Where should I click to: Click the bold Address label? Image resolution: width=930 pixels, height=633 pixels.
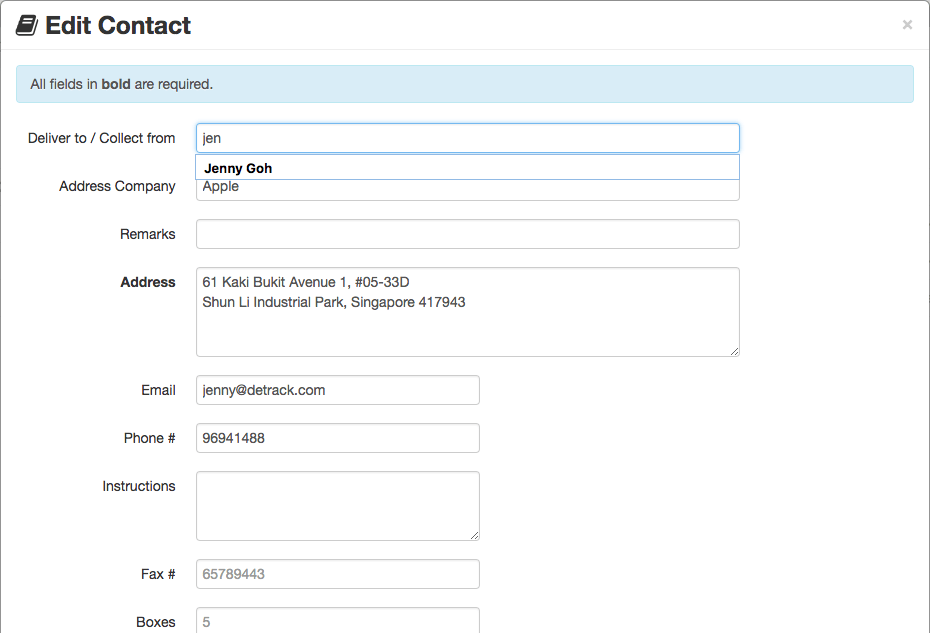[x=148, y=282]
